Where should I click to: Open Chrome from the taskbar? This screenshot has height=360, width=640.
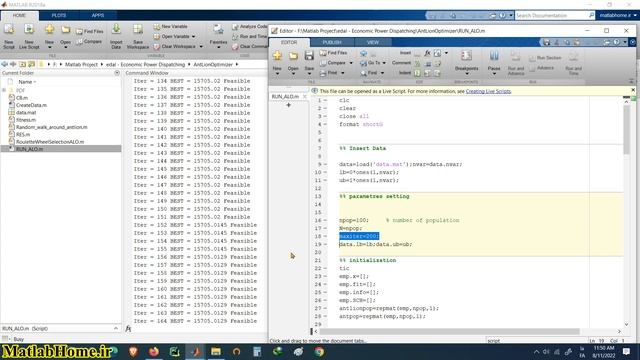coord(319,351)
